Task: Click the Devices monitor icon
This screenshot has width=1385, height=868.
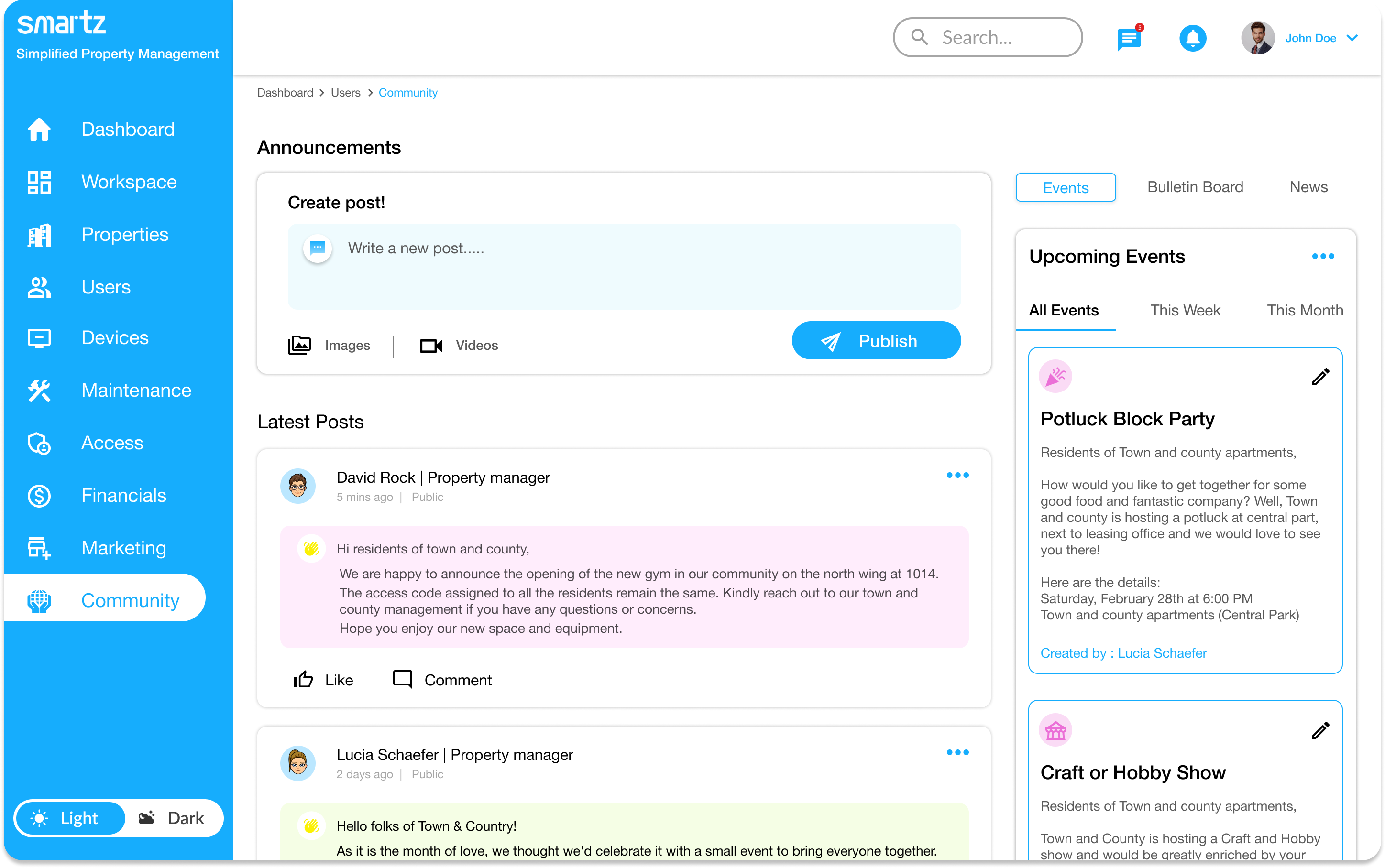Action: tap(39, 338)
